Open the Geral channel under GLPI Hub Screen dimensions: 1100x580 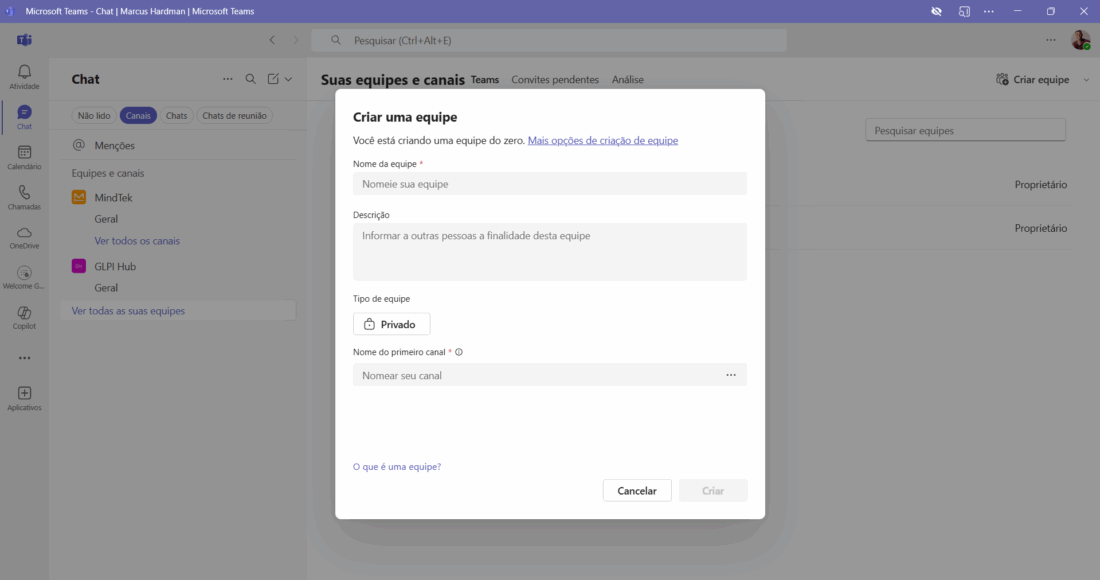106,288
